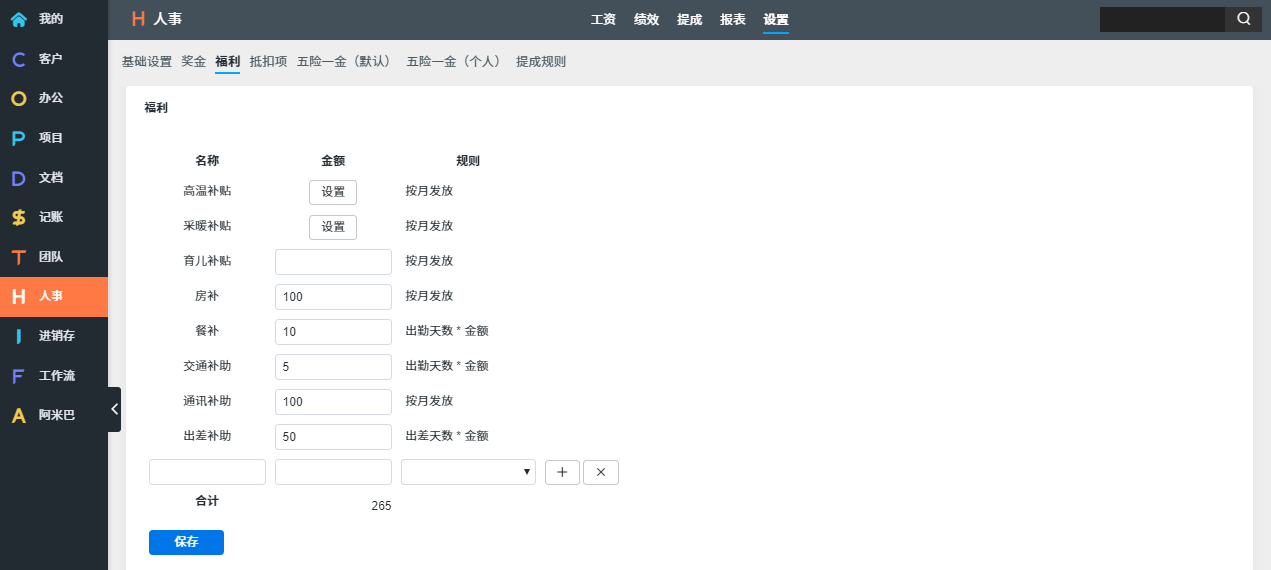Open the 项目 P icon
Viewport: 1271px width, 570px height.
(18, 138)
